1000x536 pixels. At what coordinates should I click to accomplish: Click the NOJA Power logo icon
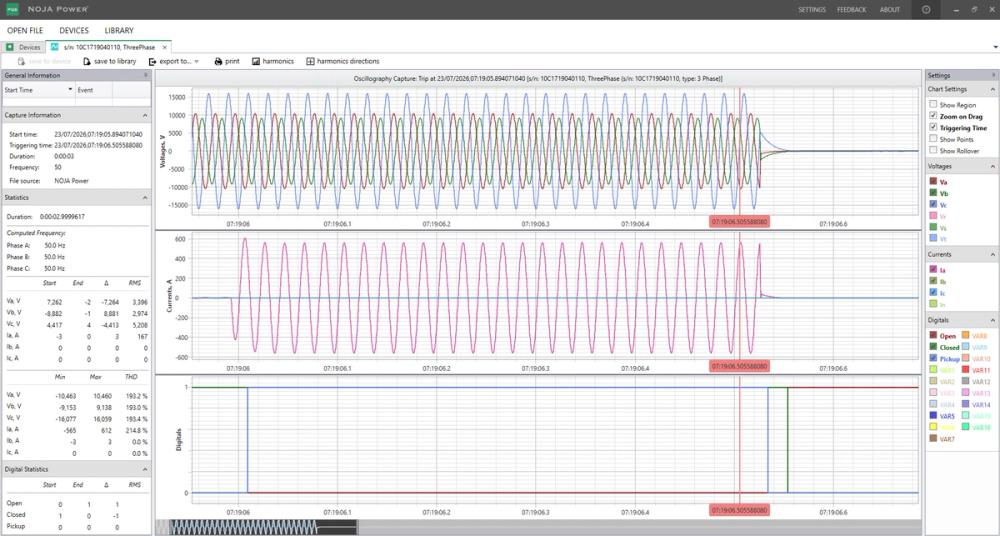coord(13,10)
